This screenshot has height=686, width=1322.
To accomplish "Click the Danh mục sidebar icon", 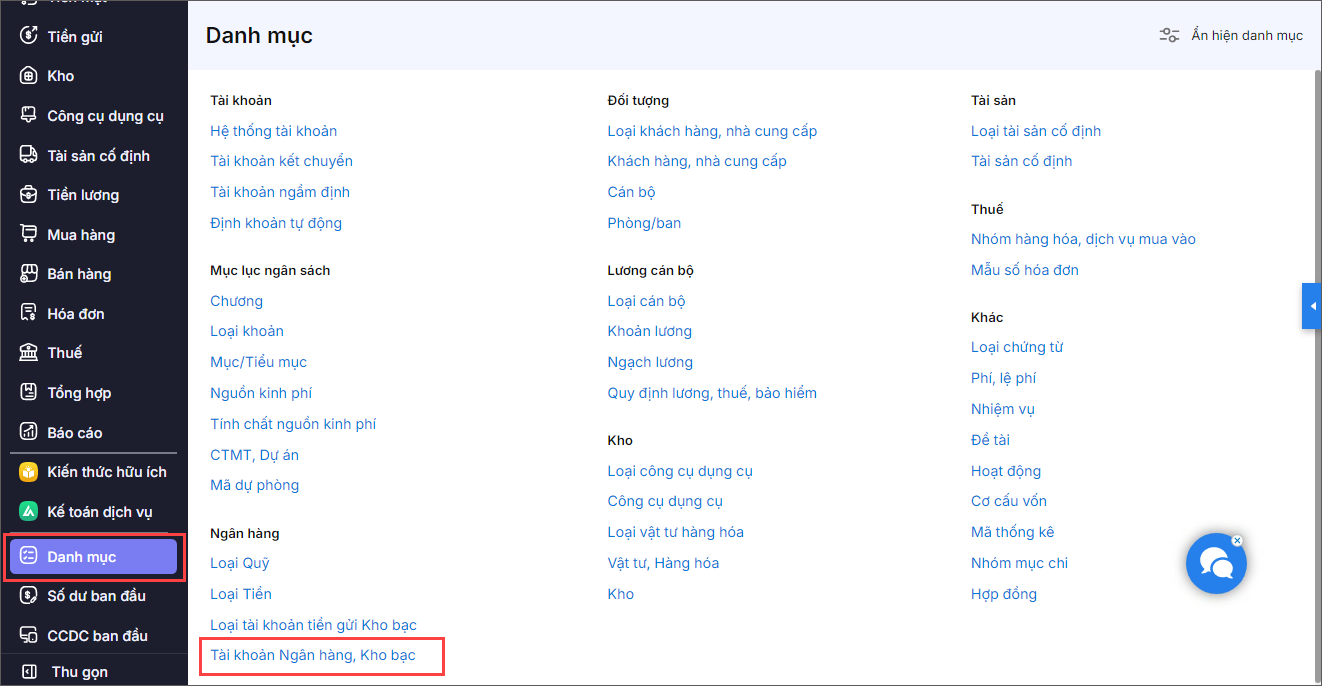I will tap(29, 557).
